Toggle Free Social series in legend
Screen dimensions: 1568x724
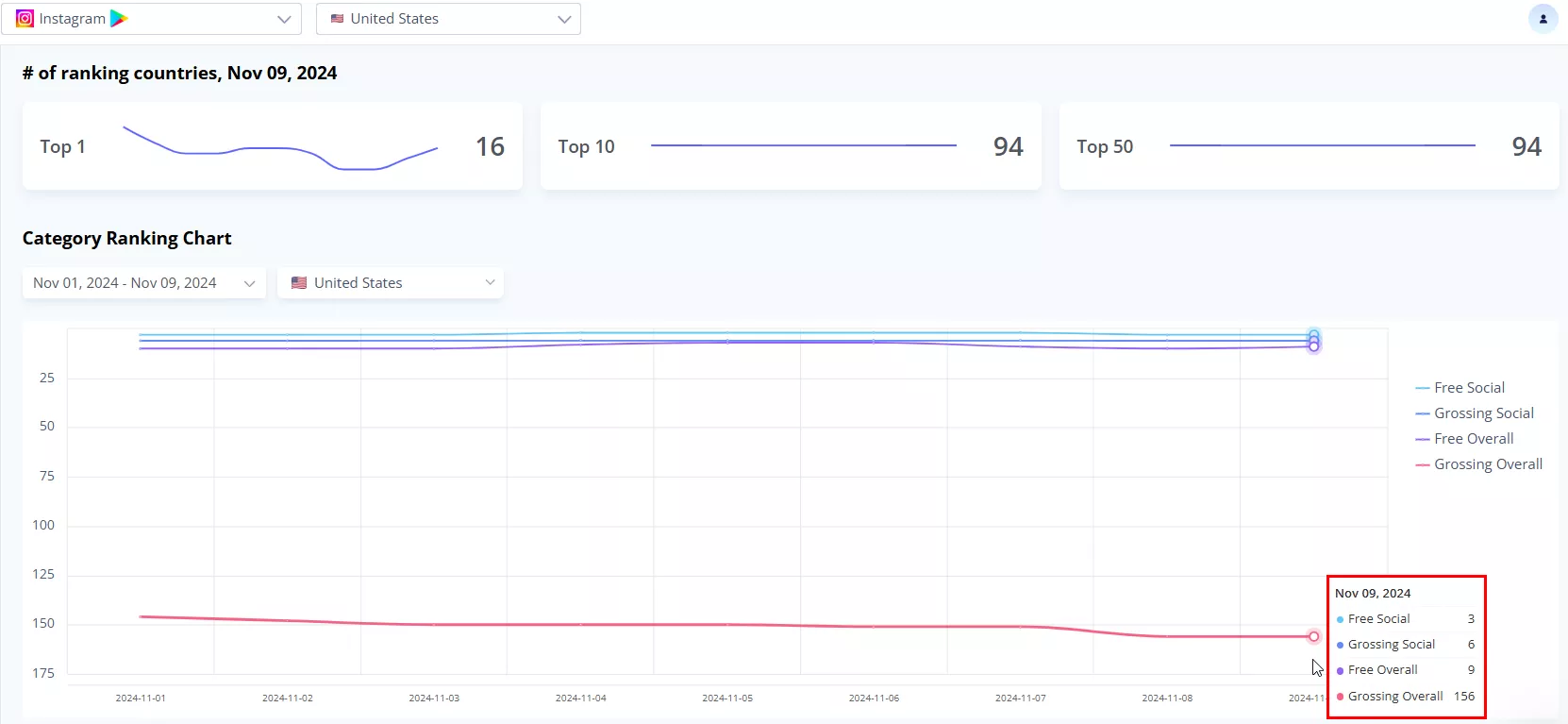pos(1468,388)
